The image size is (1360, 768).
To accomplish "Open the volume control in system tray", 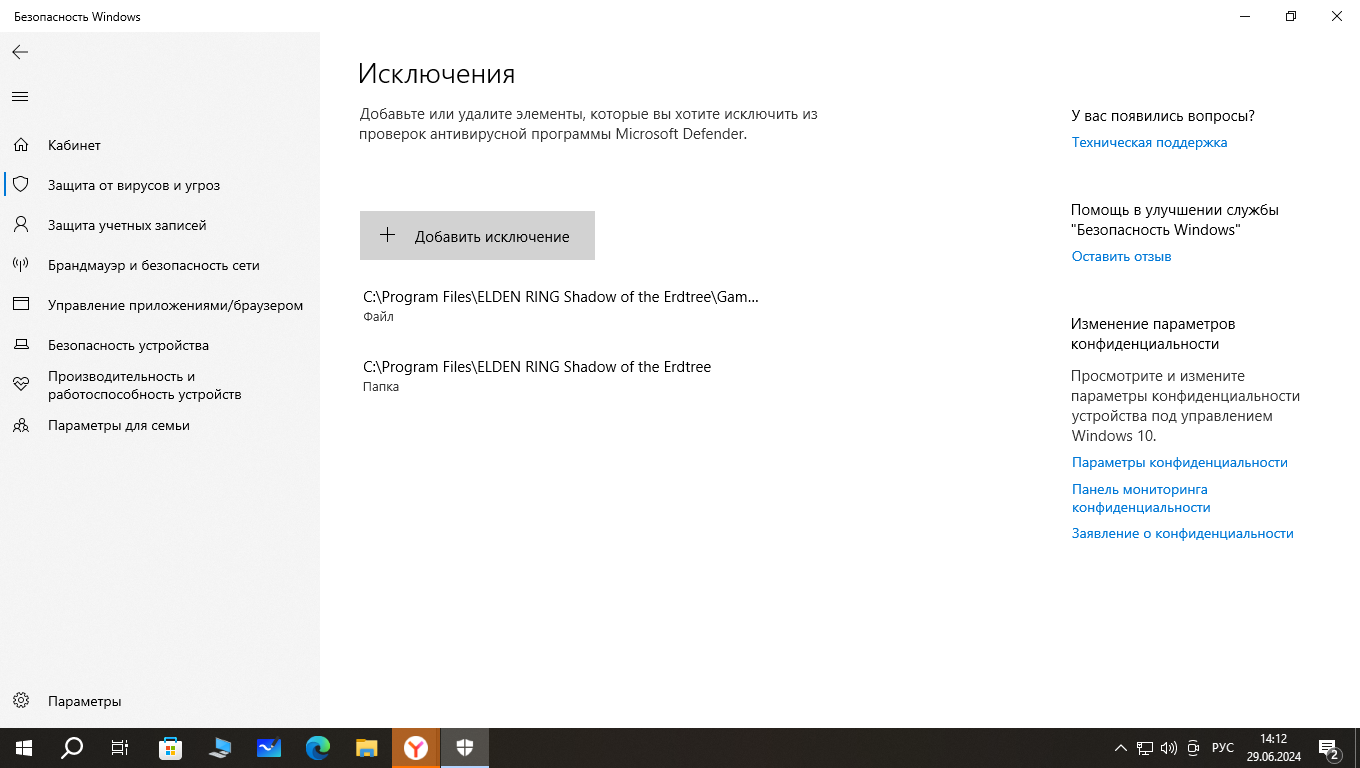I will click(1169, 748).
